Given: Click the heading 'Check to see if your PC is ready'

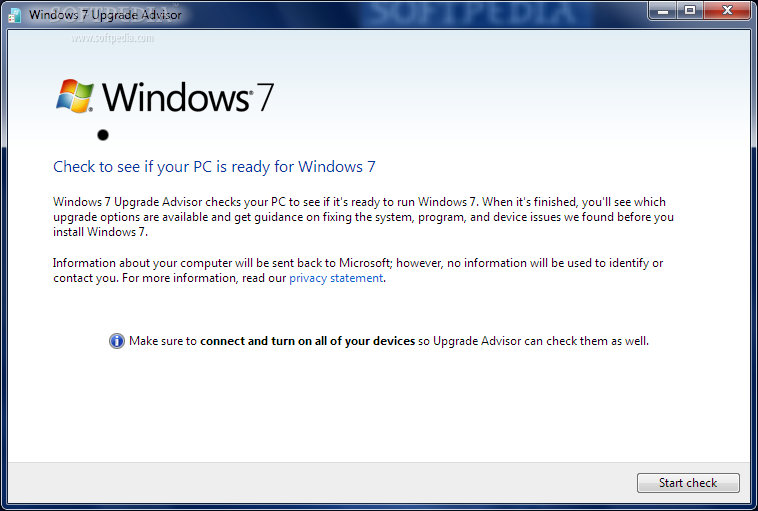Looking at the screenshot, I should pyautogui.click(x=214, y=167).
